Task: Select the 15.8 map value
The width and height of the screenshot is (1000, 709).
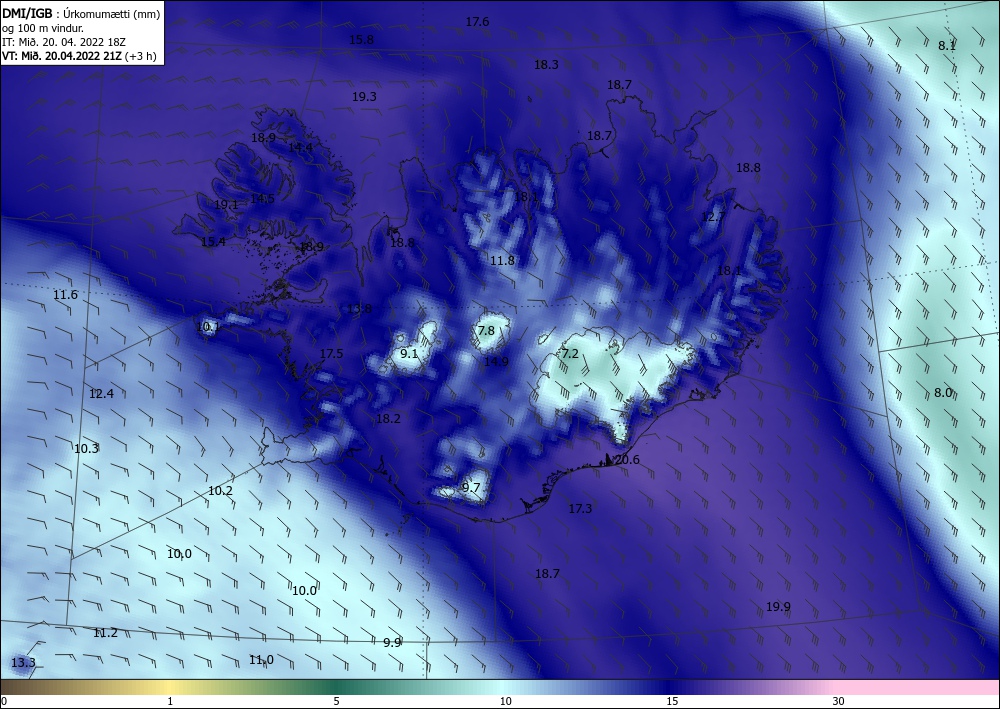Action: (x=362, y=40)
